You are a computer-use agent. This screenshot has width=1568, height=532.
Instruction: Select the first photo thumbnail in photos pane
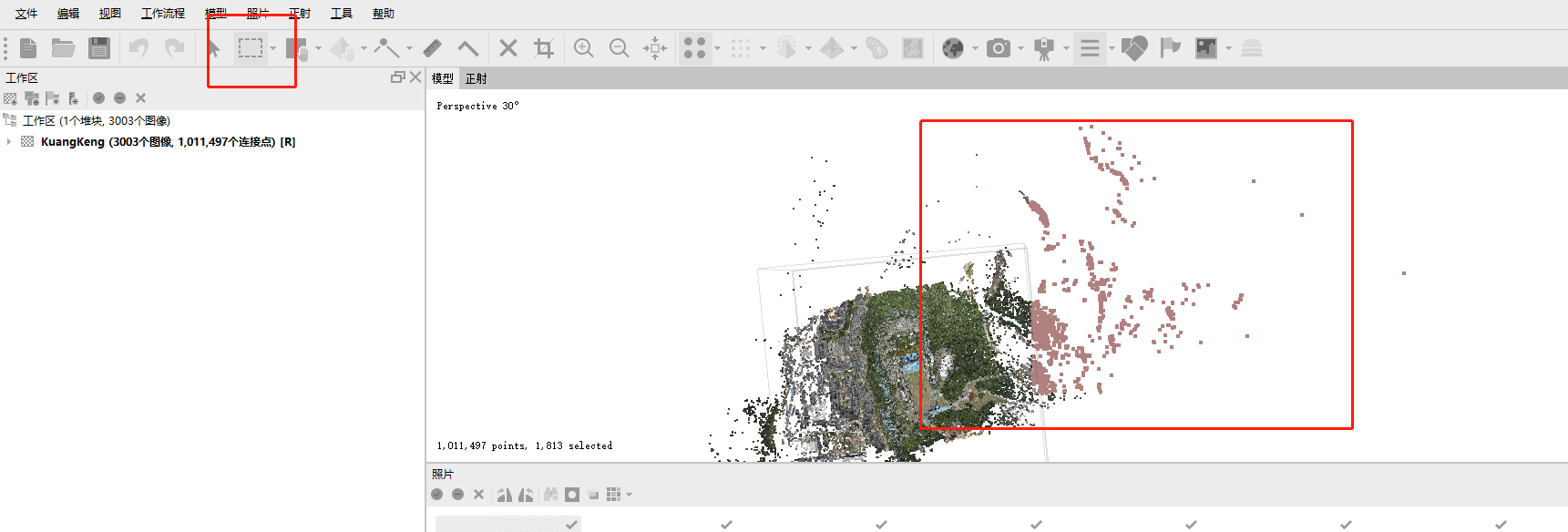(x=507, y=524)
